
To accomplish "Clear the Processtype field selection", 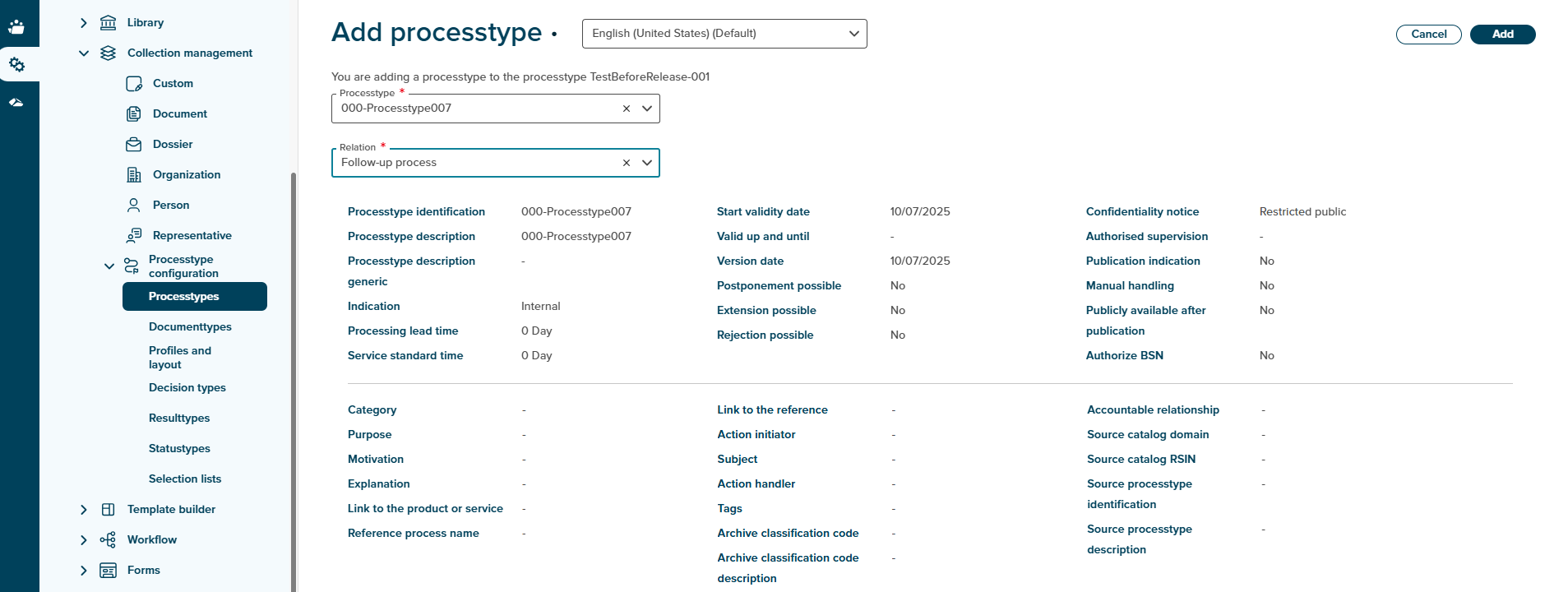I will tap(627, 109).
